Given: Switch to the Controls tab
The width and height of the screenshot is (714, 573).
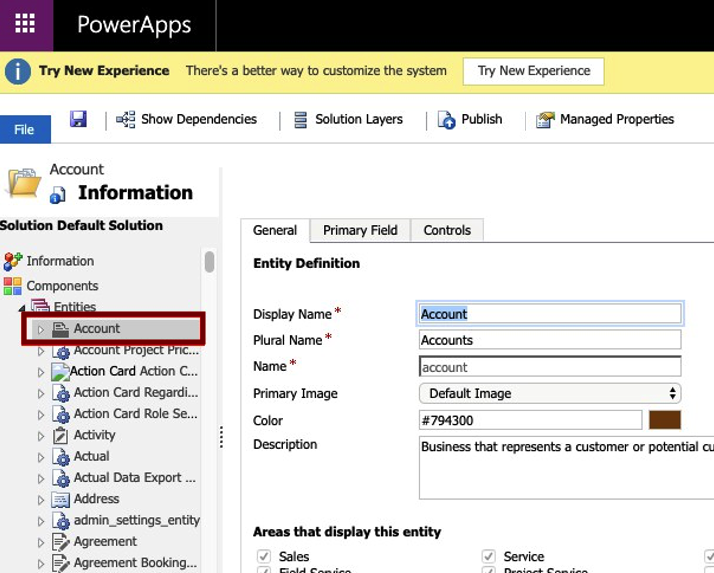Looking at the screenshot, I should (x=447, y=230).
